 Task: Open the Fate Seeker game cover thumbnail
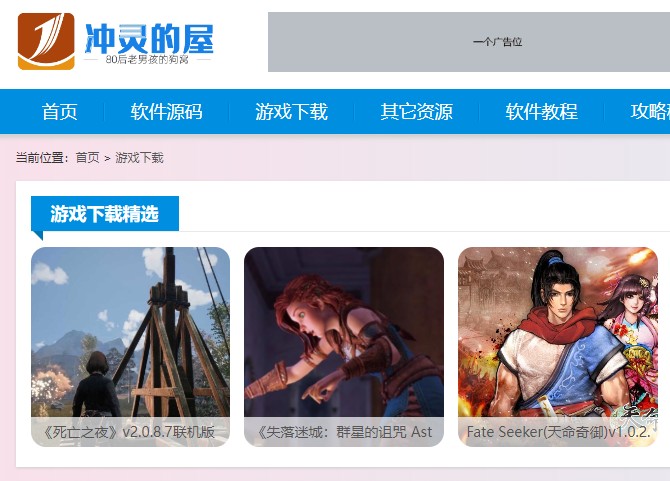click(558, 332)
